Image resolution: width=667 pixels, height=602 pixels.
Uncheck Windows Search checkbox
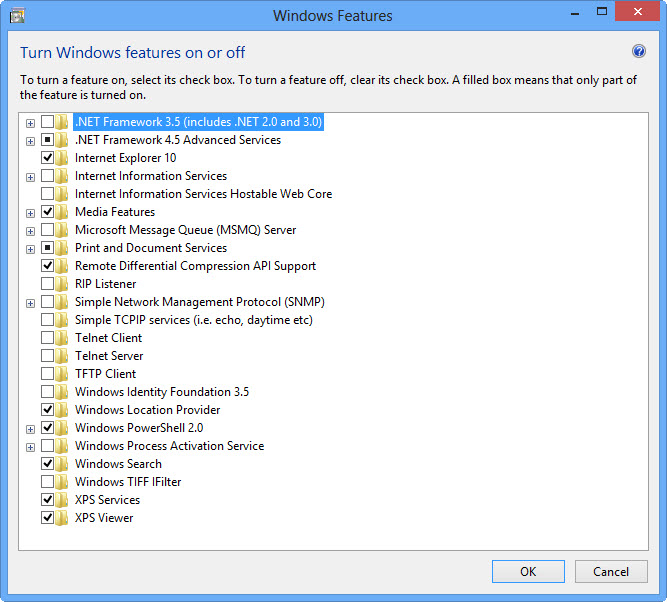pos(47,463)
